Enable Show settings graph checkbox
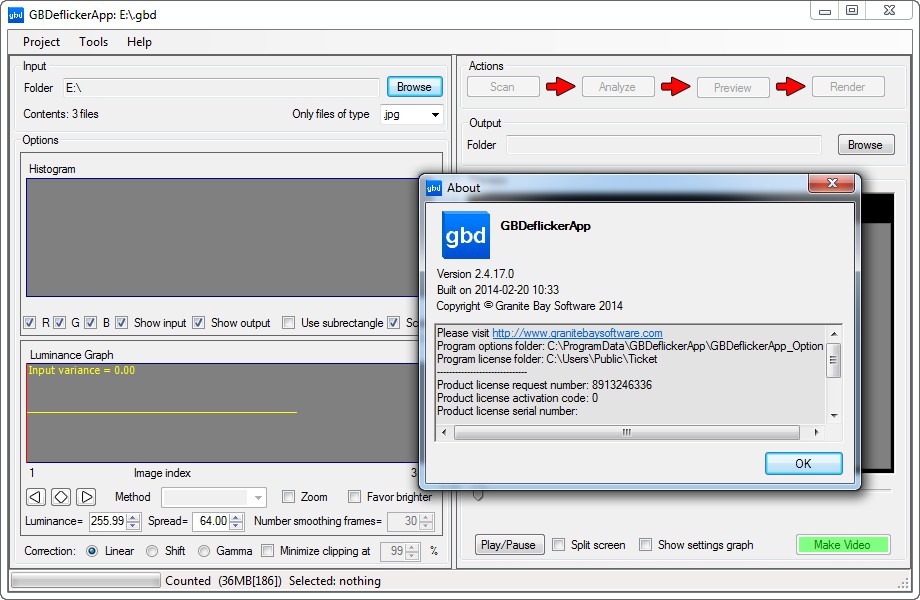This screenshot has height=600, width=920. coord(645,545)
